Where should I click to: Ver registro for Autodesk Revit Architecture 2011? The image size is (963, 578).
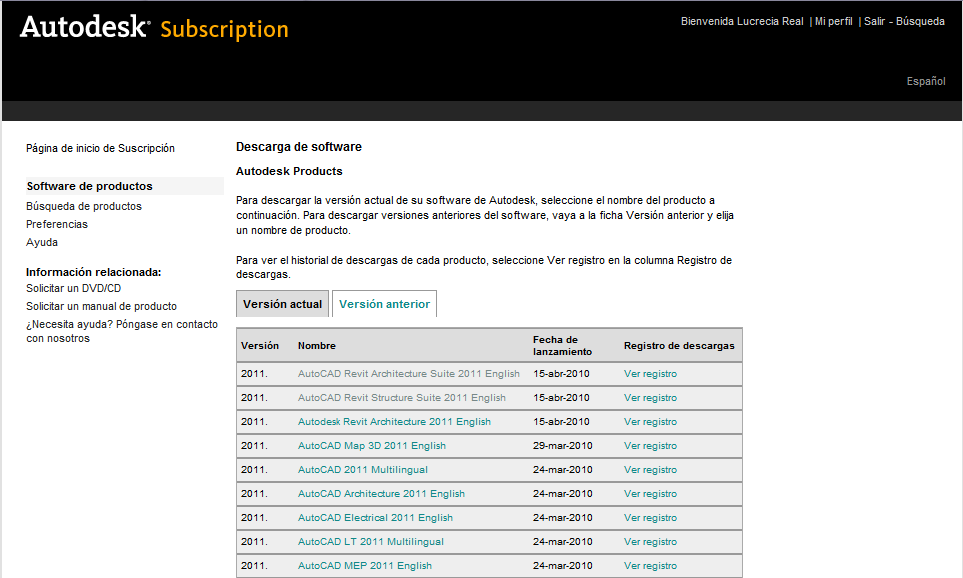(650, 421)
